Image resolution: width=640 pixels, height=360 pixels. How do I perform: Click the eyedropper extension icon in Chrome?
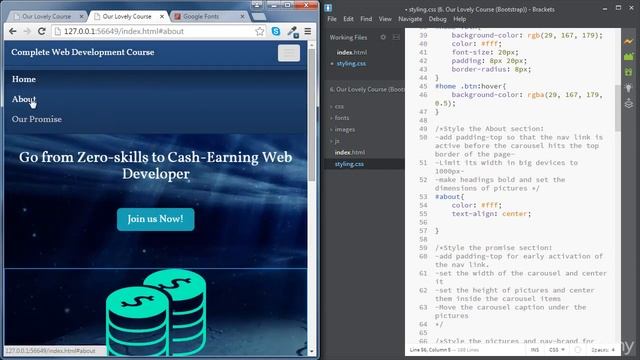pyautogui.click(x=292, y=31)
